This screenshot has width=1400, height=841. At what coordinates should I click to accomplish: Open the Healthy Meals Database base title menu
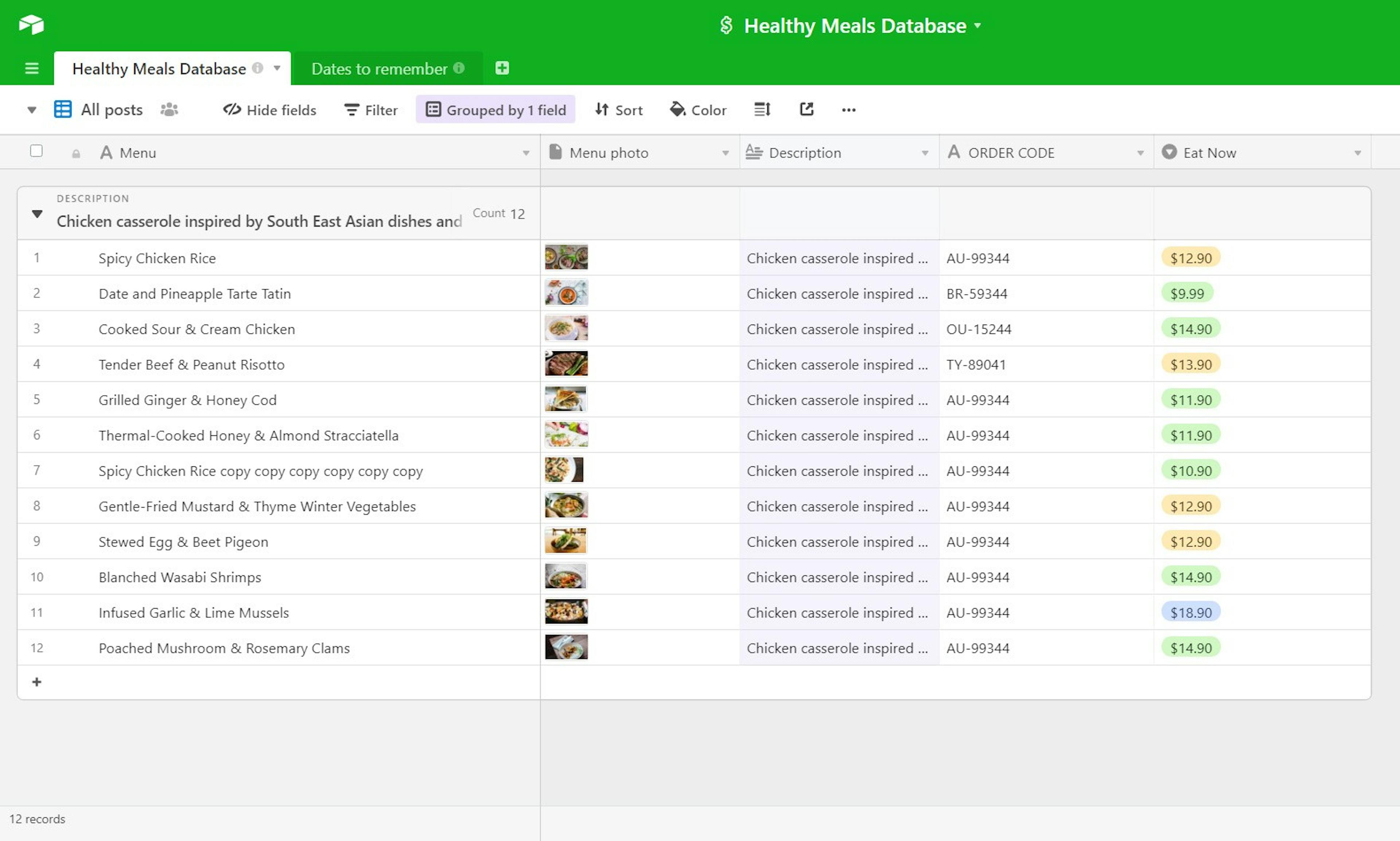(x=855, y=26)
